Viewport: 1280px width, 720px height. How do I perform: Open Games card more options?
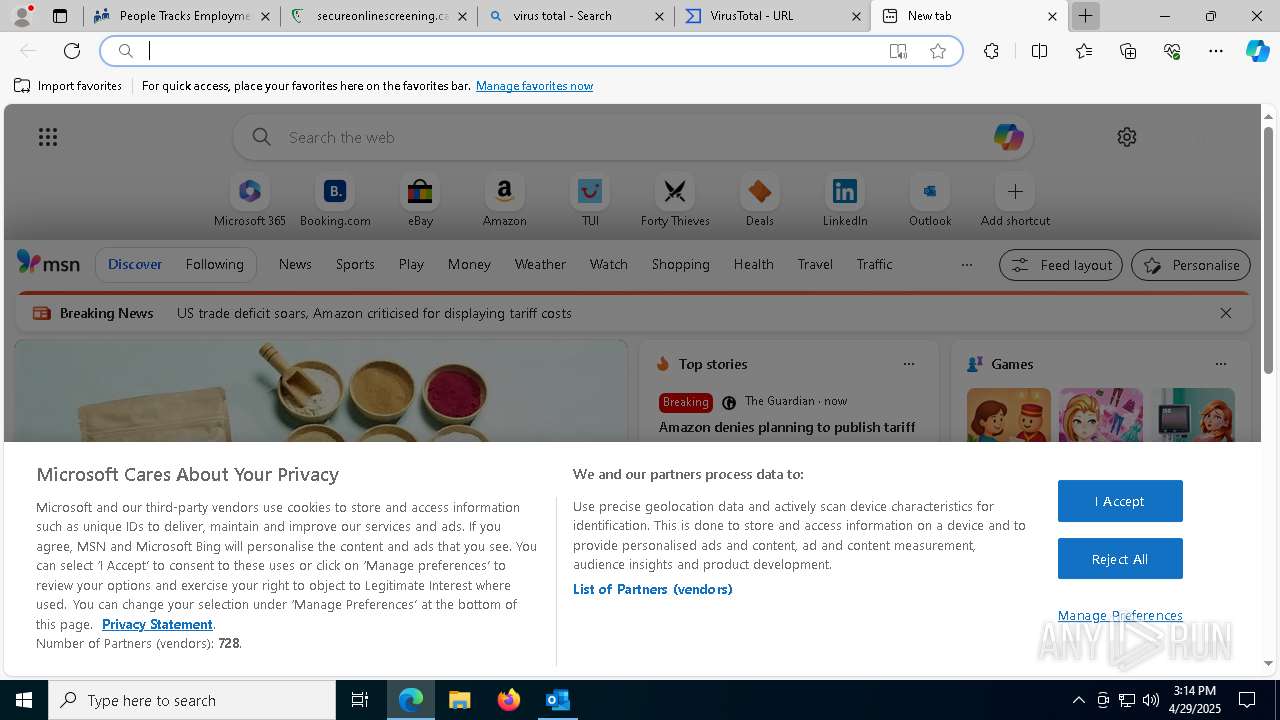(1220, 364)
